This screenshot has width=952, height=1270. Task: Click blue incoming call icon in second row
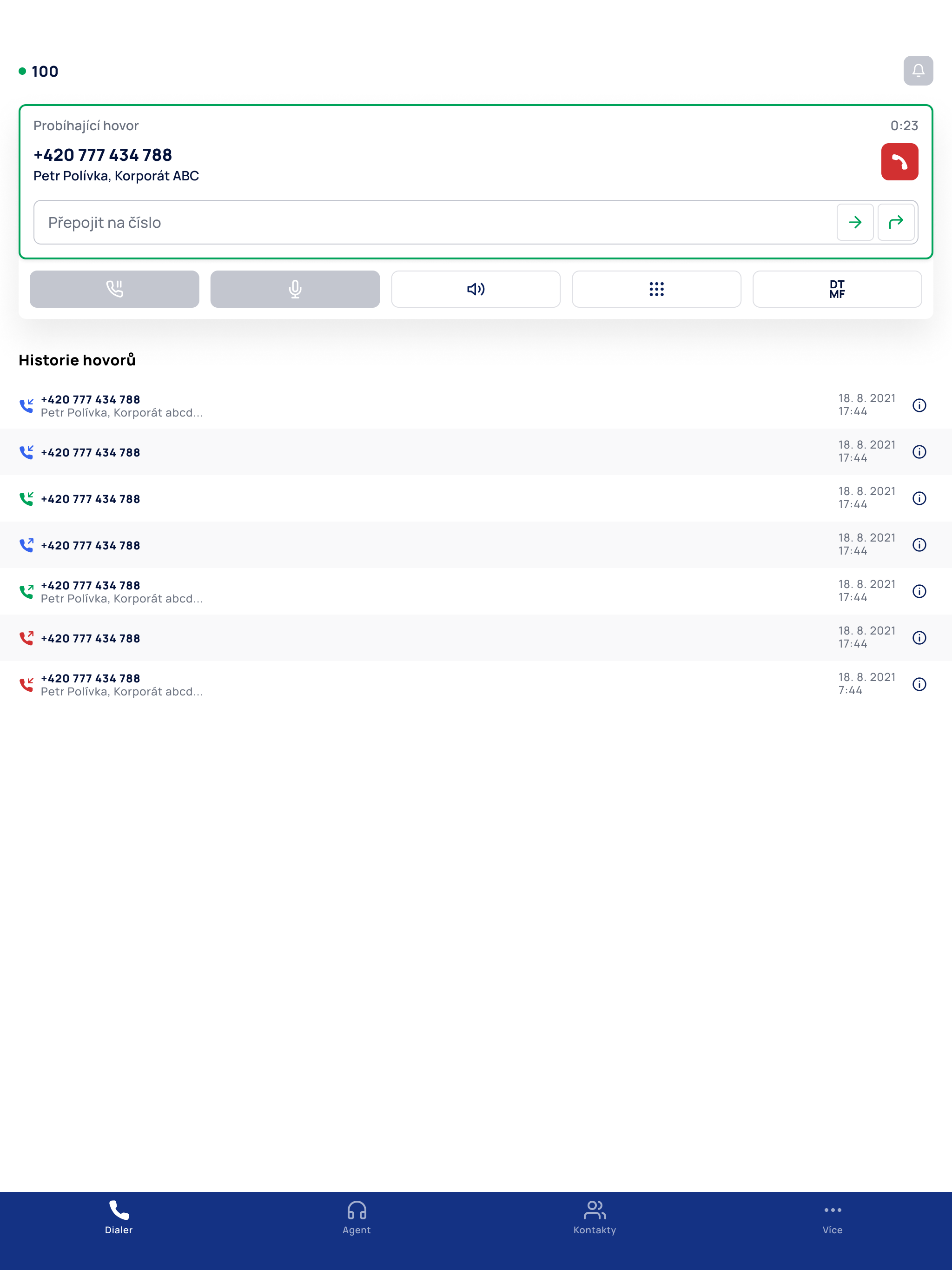[x=26, y=452]
